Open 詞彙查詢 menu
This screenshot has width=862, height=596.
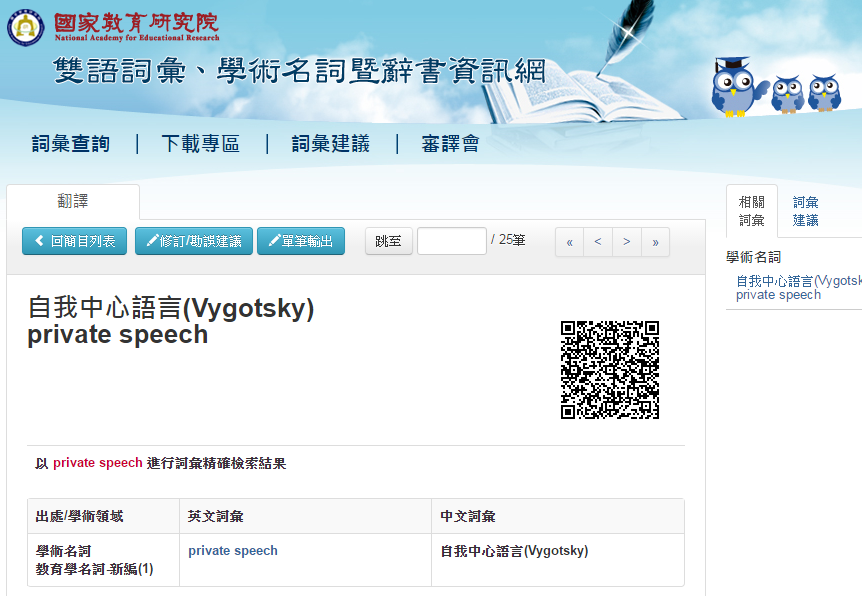click(x=71, y=144)
